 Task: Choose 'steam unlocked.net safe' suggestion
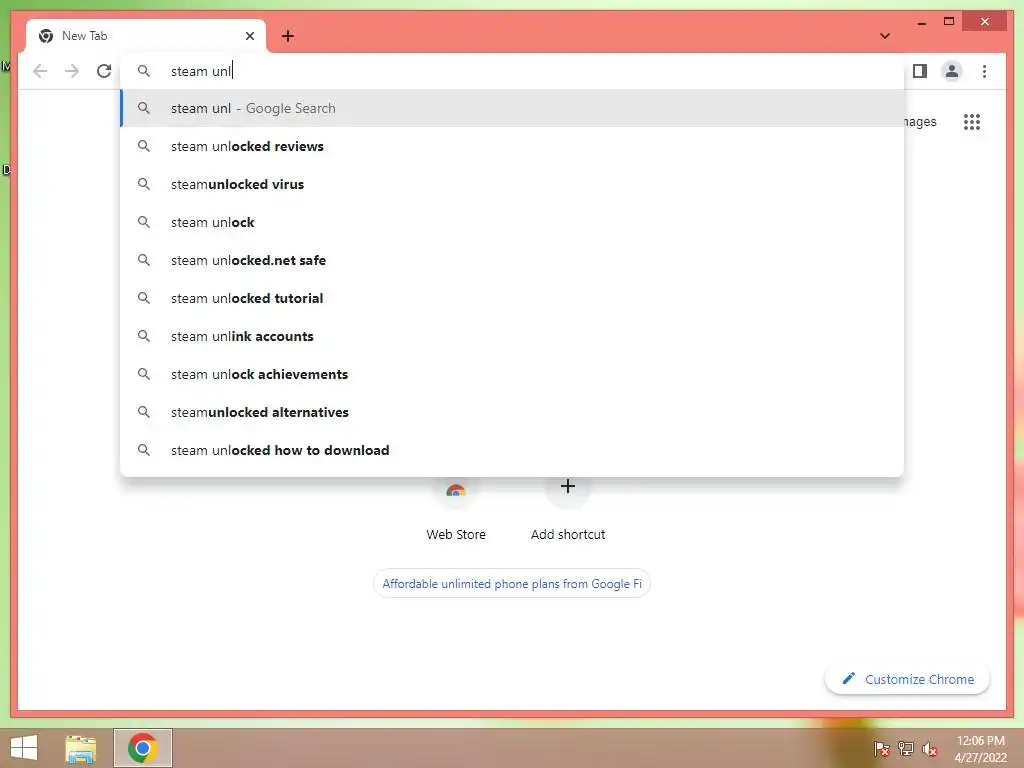tap(512, 260)
